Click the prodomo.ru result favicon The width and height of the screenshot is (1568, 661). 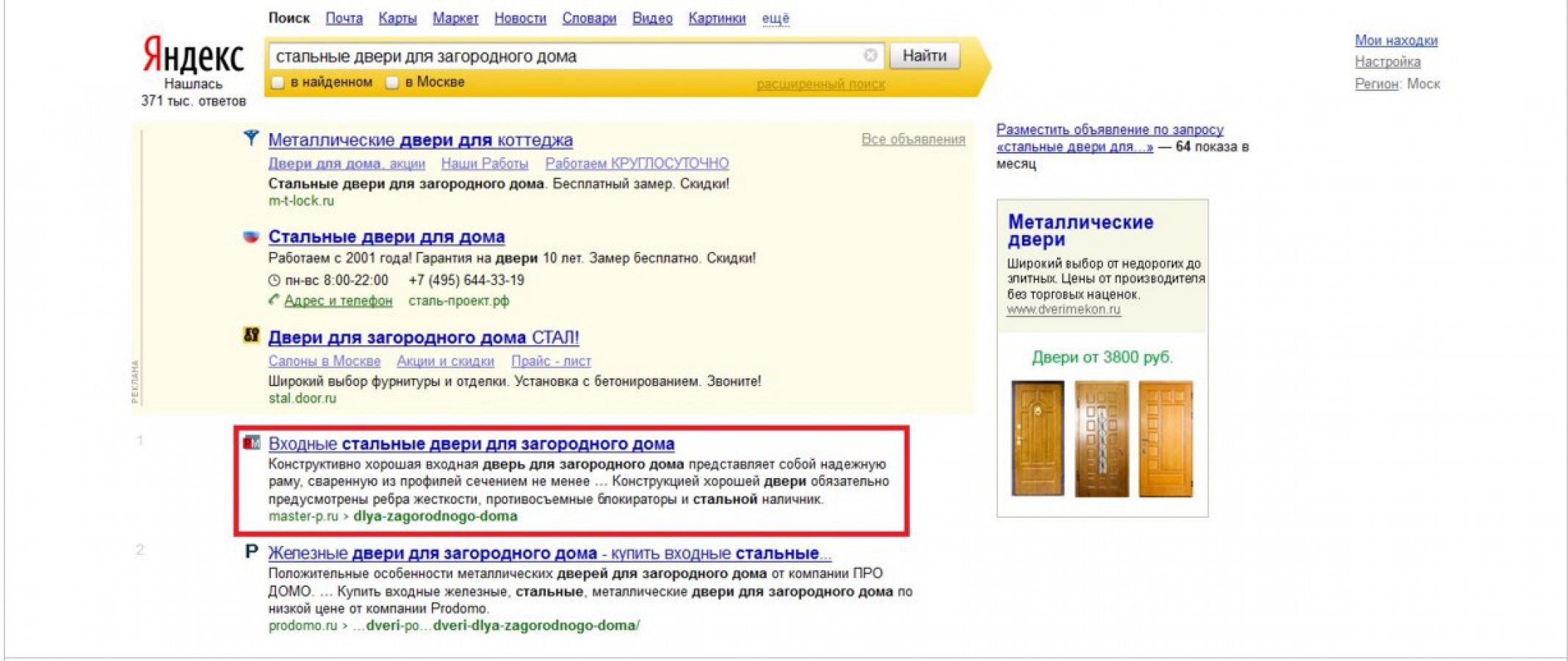(x=251, y=552)
